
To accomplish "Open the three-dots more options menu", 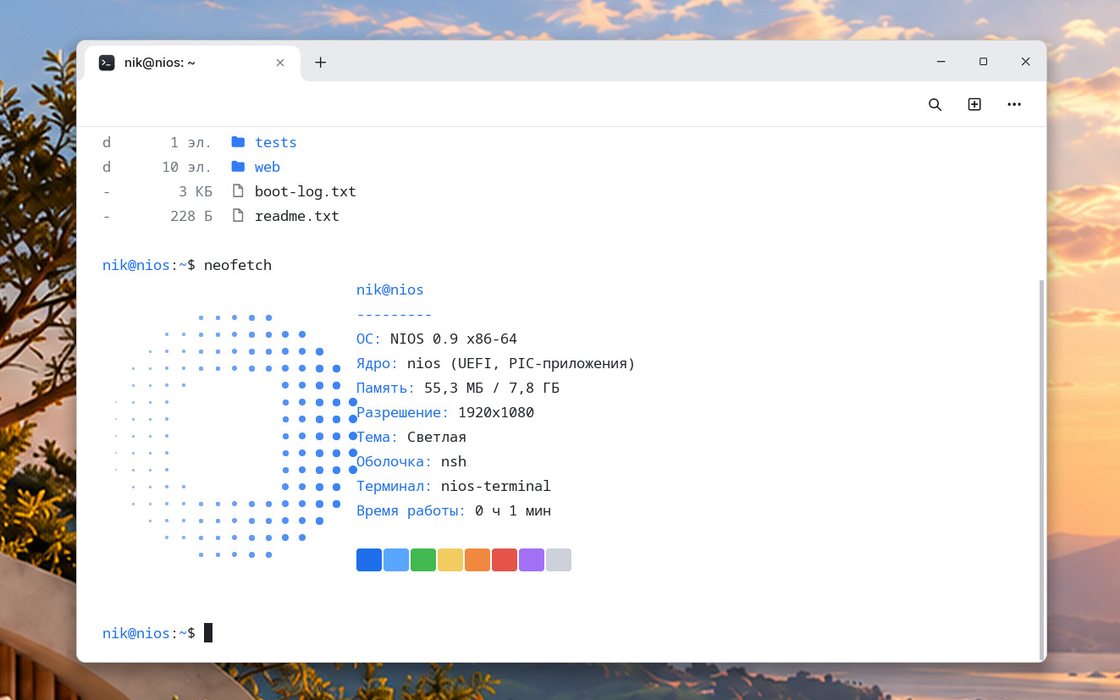I will 1014,104.
